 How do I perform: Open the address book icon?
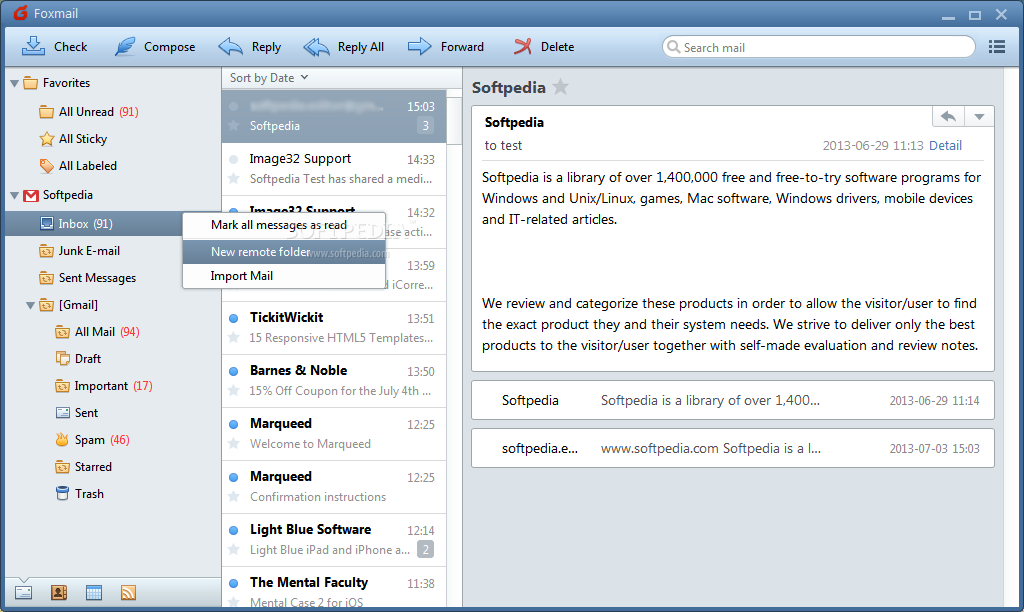pyautogui.click(x=59, y=593)
